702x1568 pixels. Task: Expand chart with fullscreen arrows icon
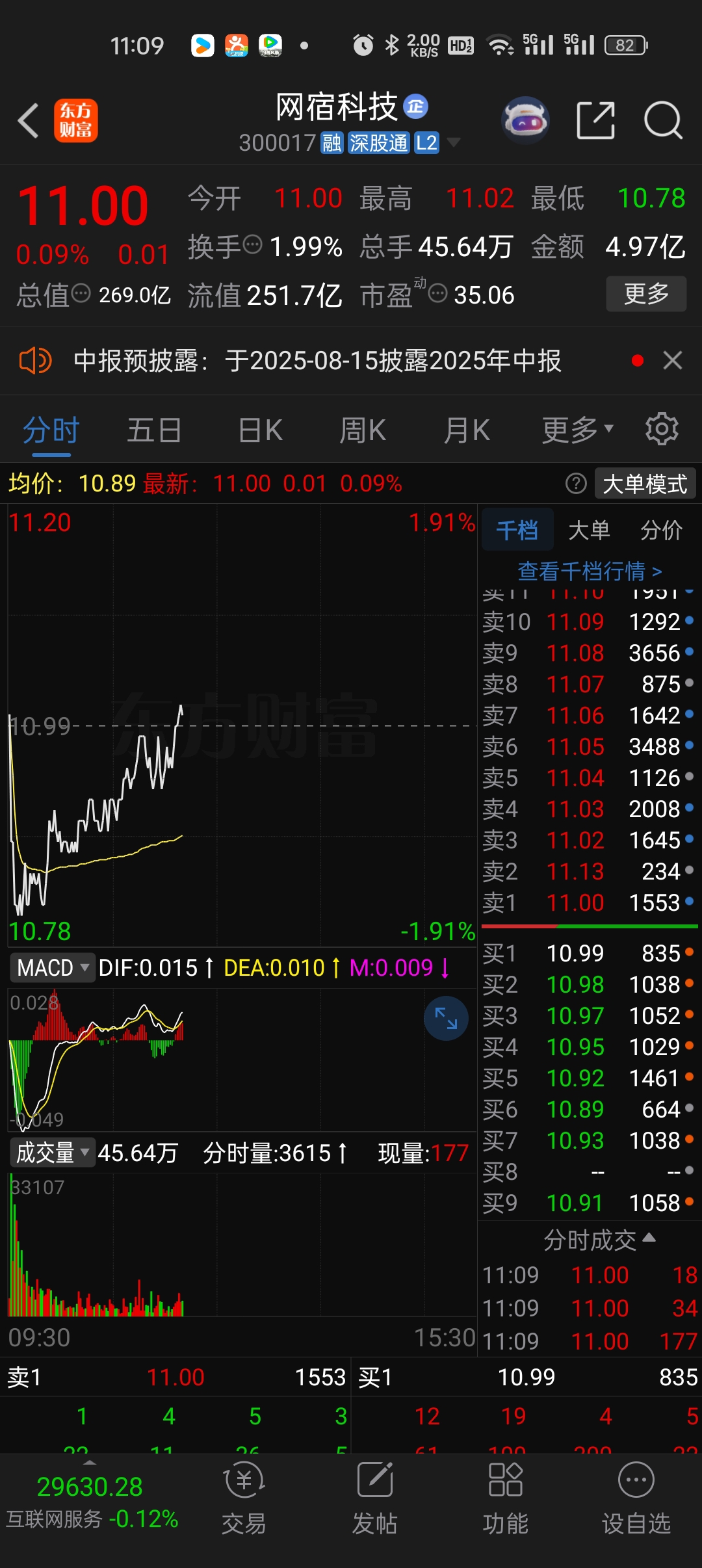point(446,1018)
